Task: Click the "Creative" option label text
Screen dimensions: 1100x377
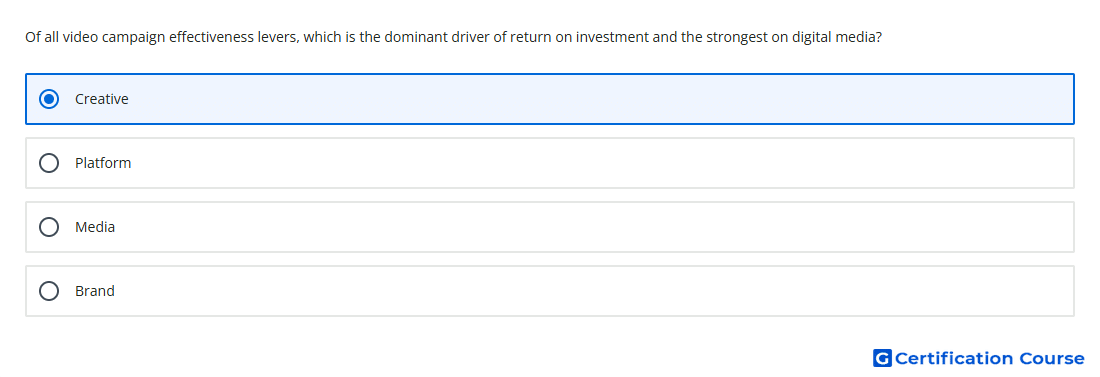Action: [x=102, y=99]
